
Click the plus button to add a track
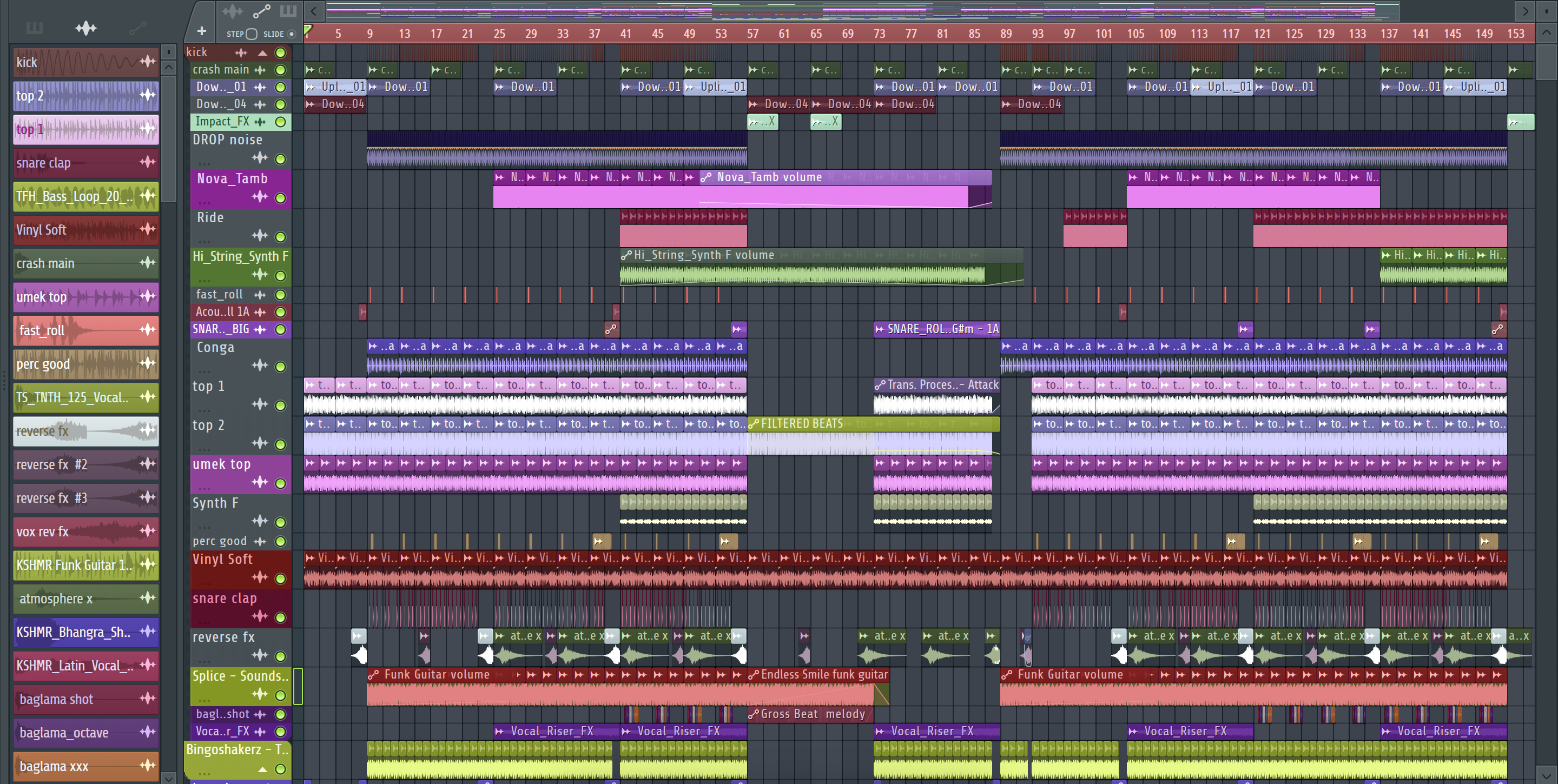202,31
